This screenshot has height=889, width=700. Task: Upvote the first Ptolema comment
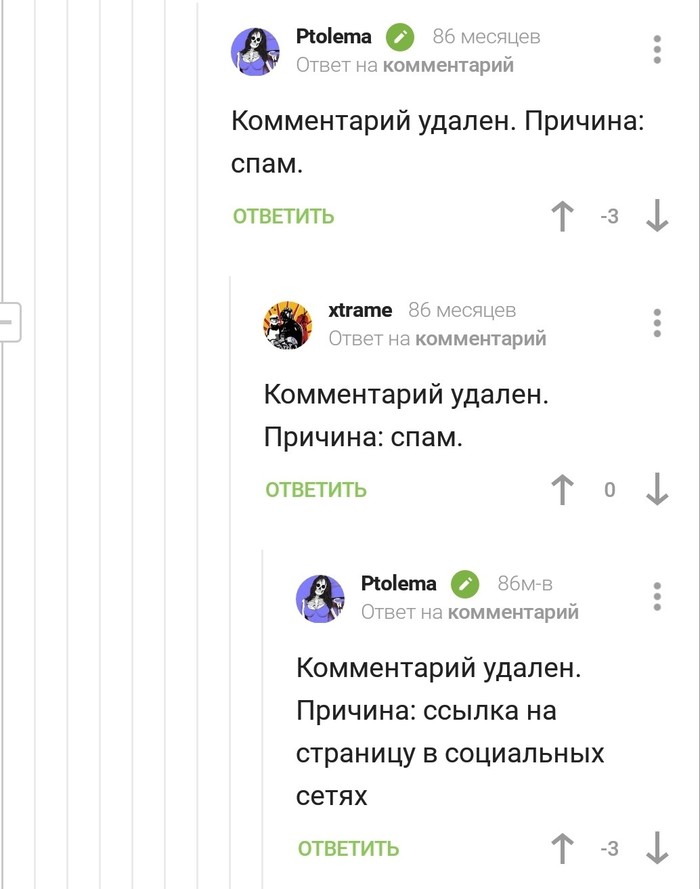point(563,216)
